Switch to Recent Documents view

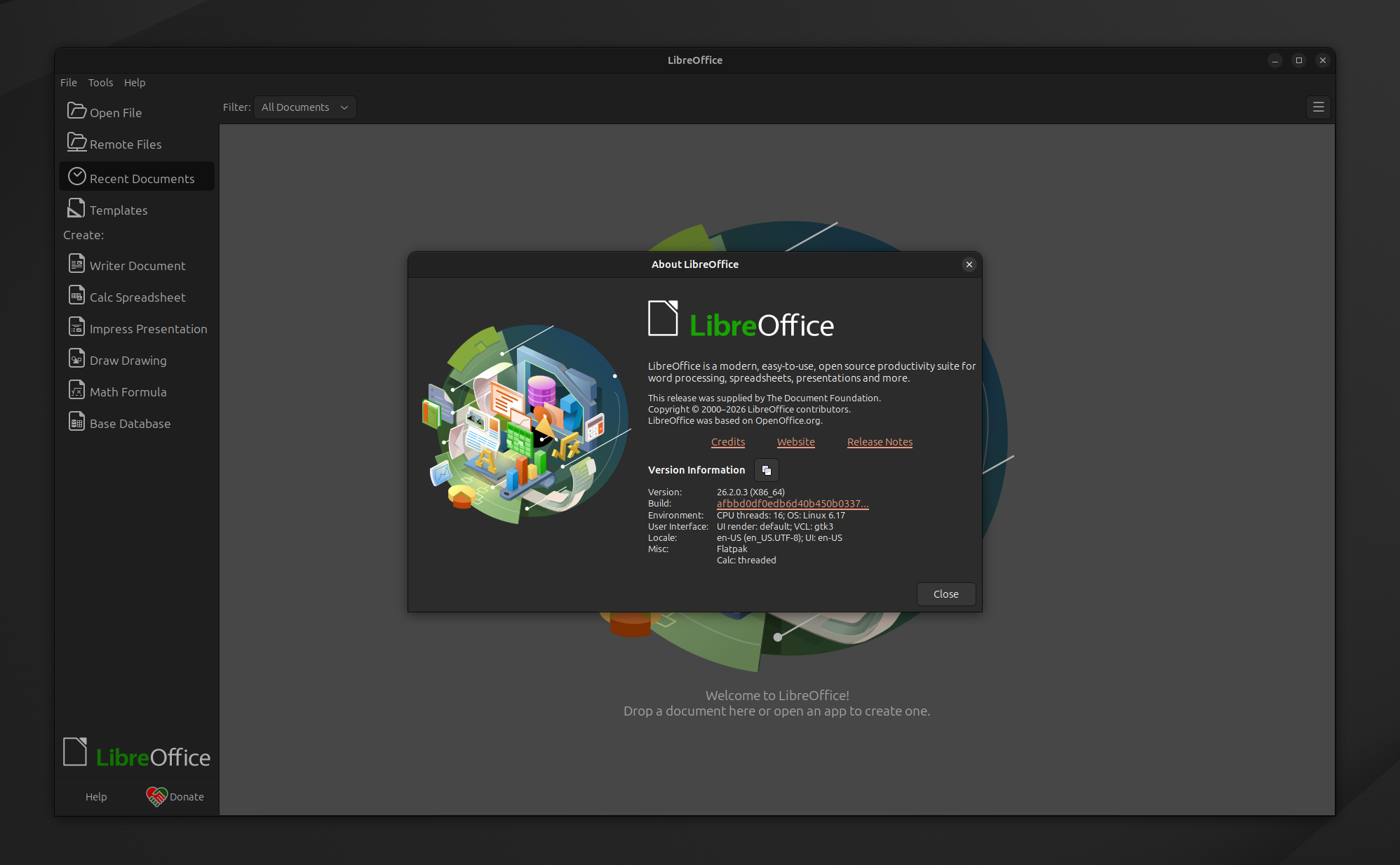click(142, 178)
